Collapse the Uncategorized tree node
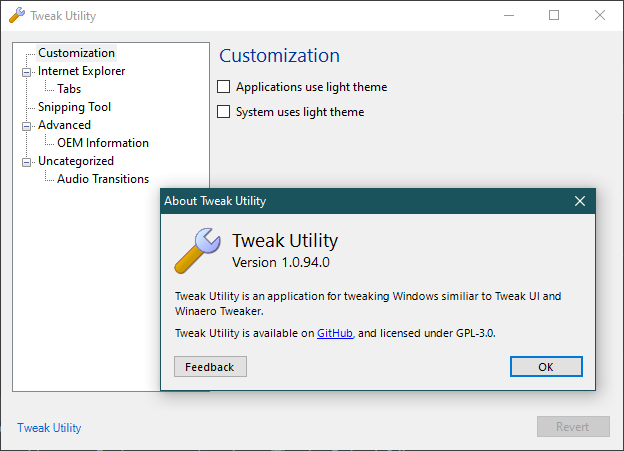This screenshot has height=451, width=624. click(x=26, y=162)
